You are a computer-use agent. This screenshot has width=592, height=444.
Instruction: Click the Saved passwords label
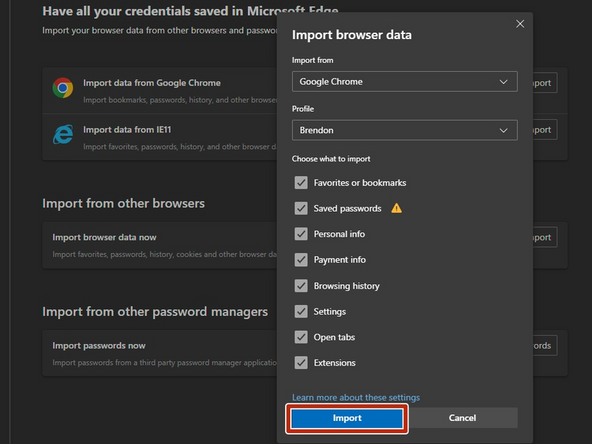pos(347,208)
